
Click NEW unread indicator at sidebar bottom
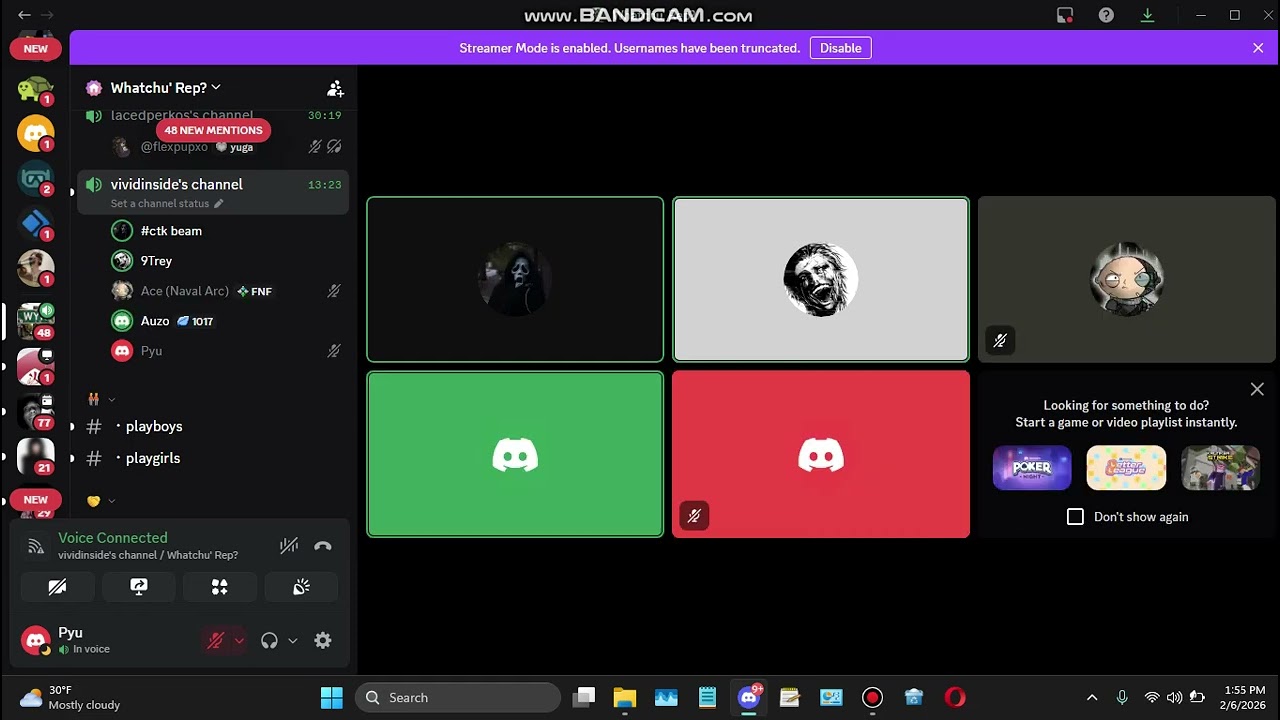point(35,500)
